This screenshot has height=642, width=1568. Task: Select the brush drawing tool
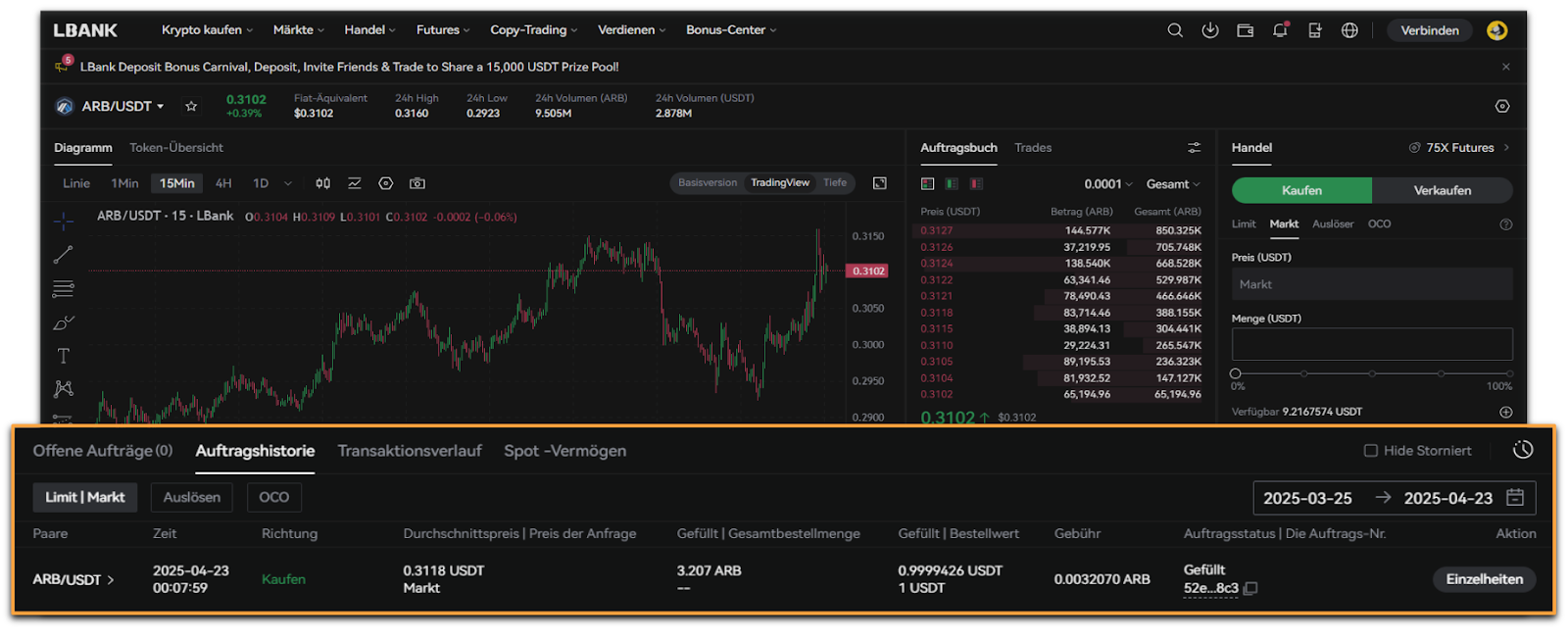[x=63, y=322]
